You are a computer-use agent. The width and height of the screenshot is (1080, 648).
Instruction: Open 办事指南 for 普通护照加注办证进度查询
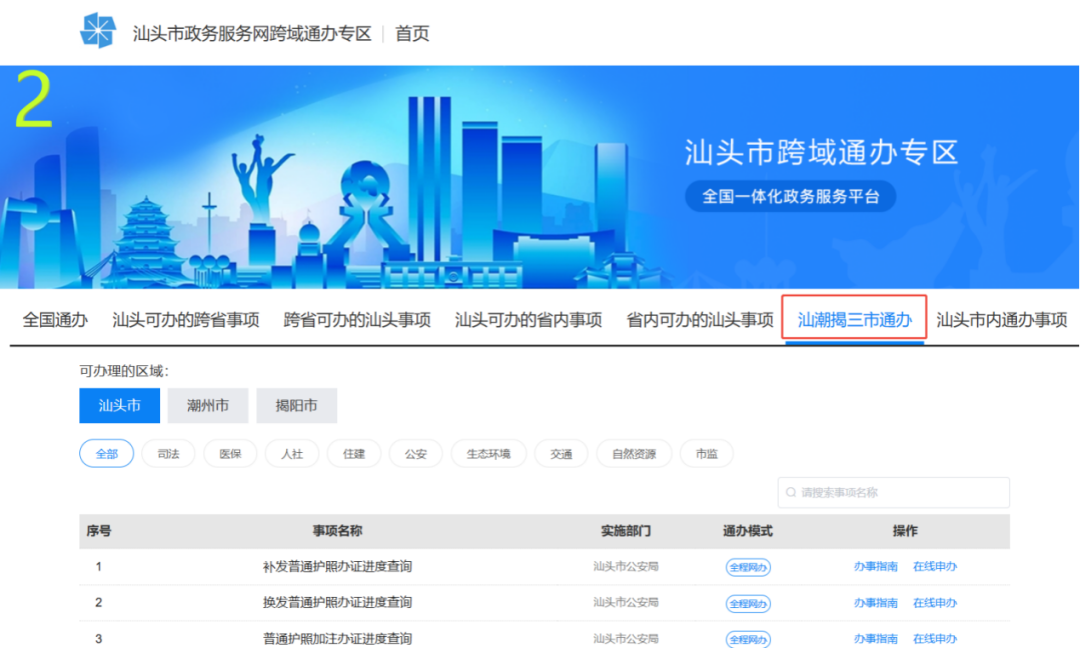[x=875, y=638]
